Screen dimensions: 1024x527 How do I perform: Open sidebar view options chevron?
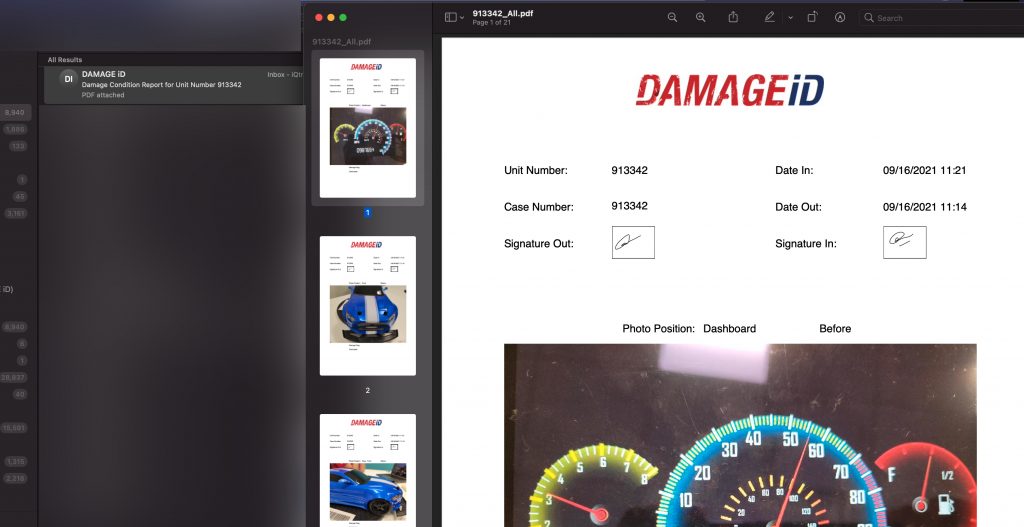pyautogui.click(x=462, y=18)
